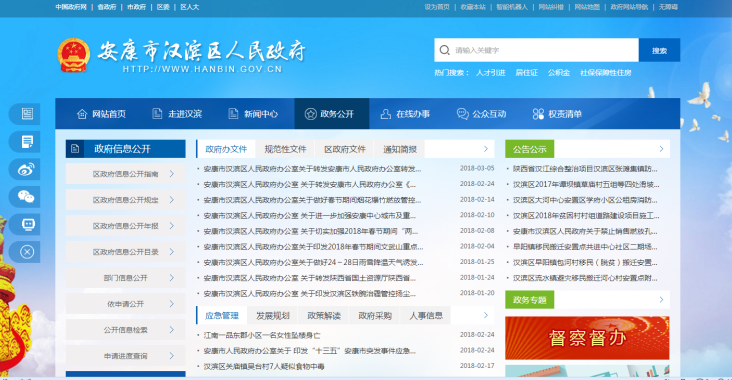Open 政府信息公开 panel heading
Viewport: 732px width, 380px height.
click(126, 149)
